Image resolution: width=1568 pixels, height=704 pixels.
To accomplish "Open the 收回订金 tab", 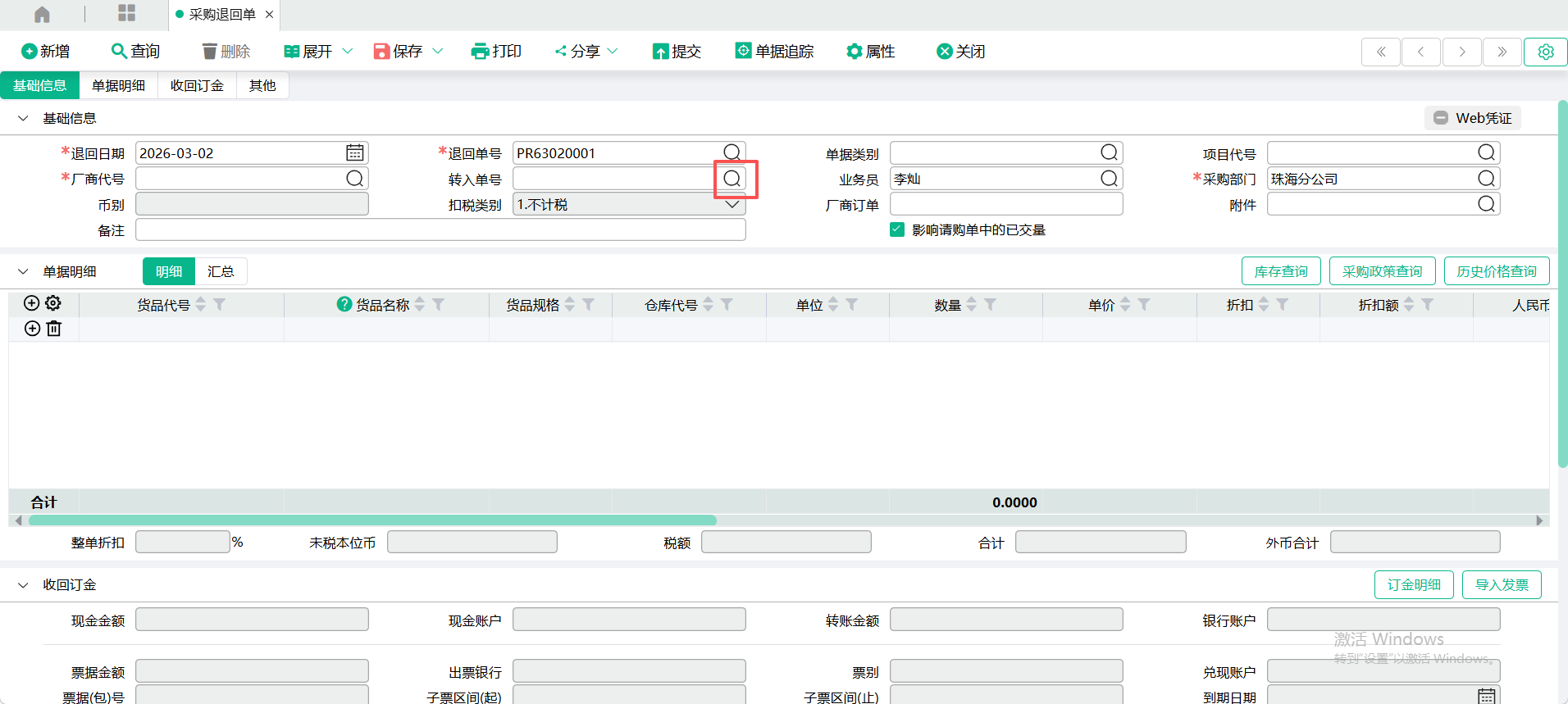I will [x=197, y=85].
